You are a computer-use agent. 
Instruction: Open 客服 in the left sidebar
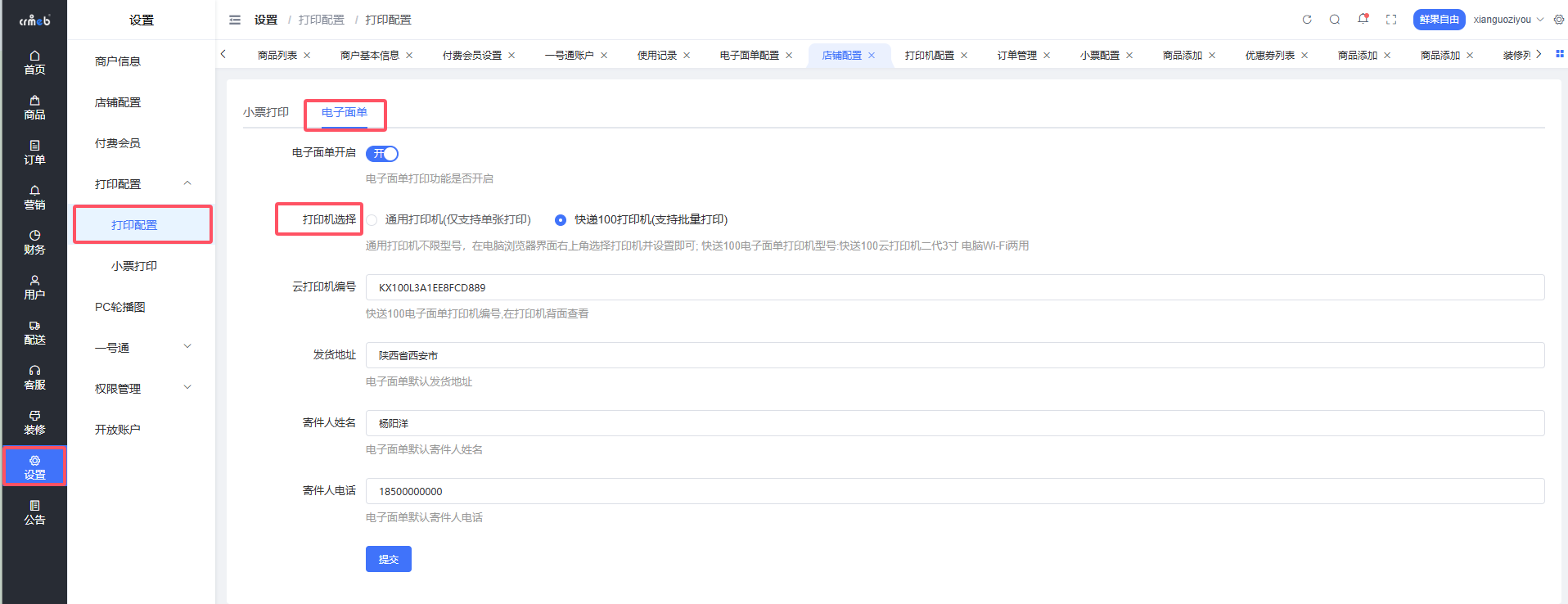pyautogui.click(x=34, y=377)
